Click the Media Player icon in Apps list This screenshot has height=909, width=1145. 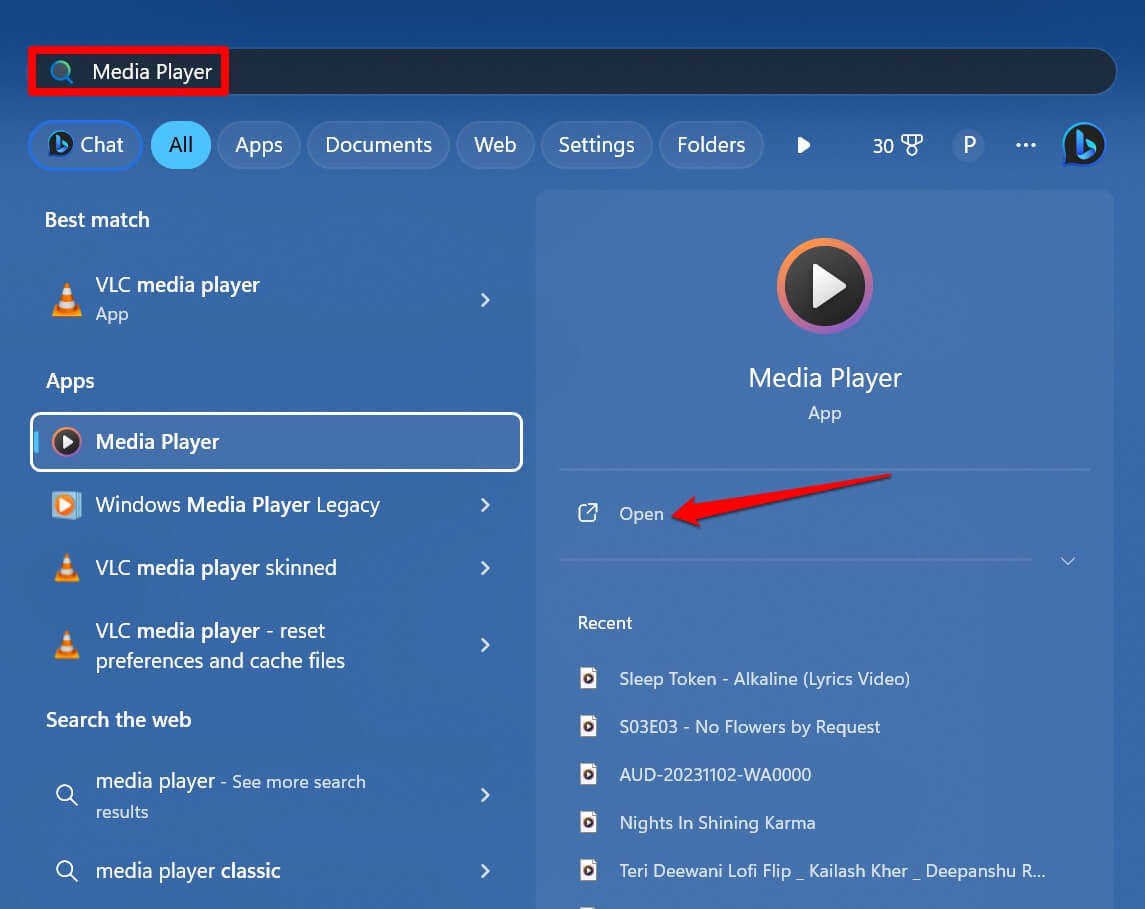pos(66,442)
